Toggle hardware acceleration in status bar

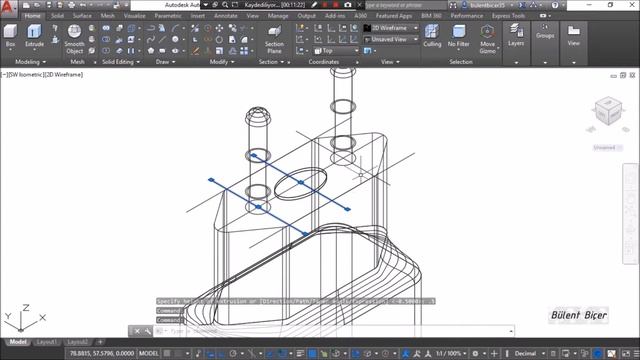pyautogui.click(x=598, y=353)
